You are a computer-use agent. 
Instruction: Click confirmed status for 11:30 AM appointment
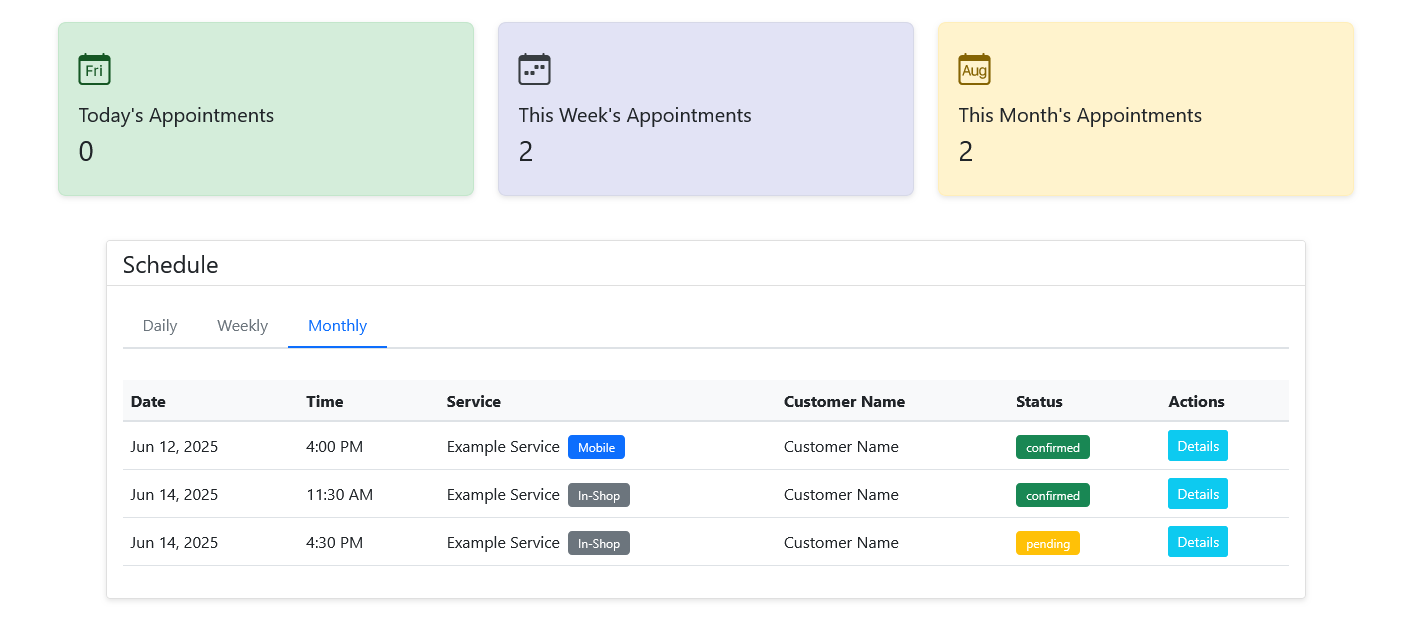[x=1053, y=495]
